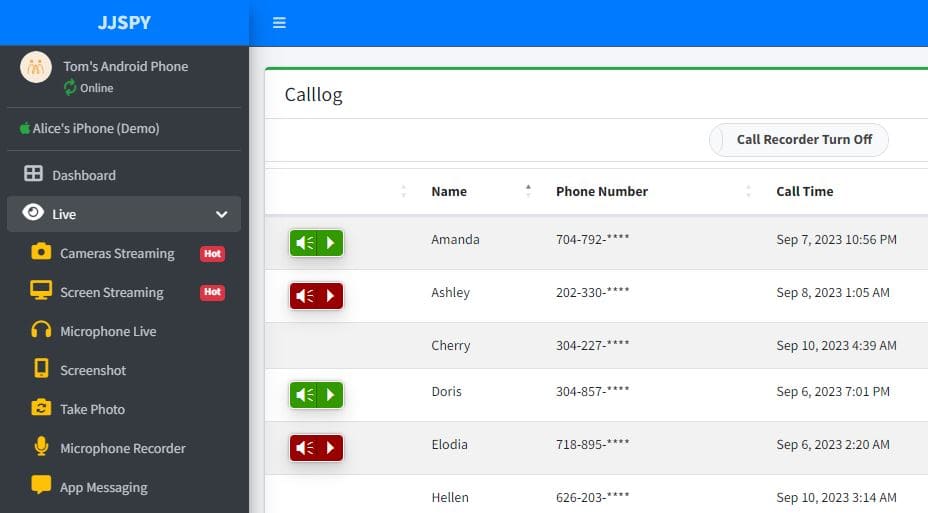Click call time Sep 7, 2023 10:56 PM
Screen dimensions: 928x513
coord(836,240)
